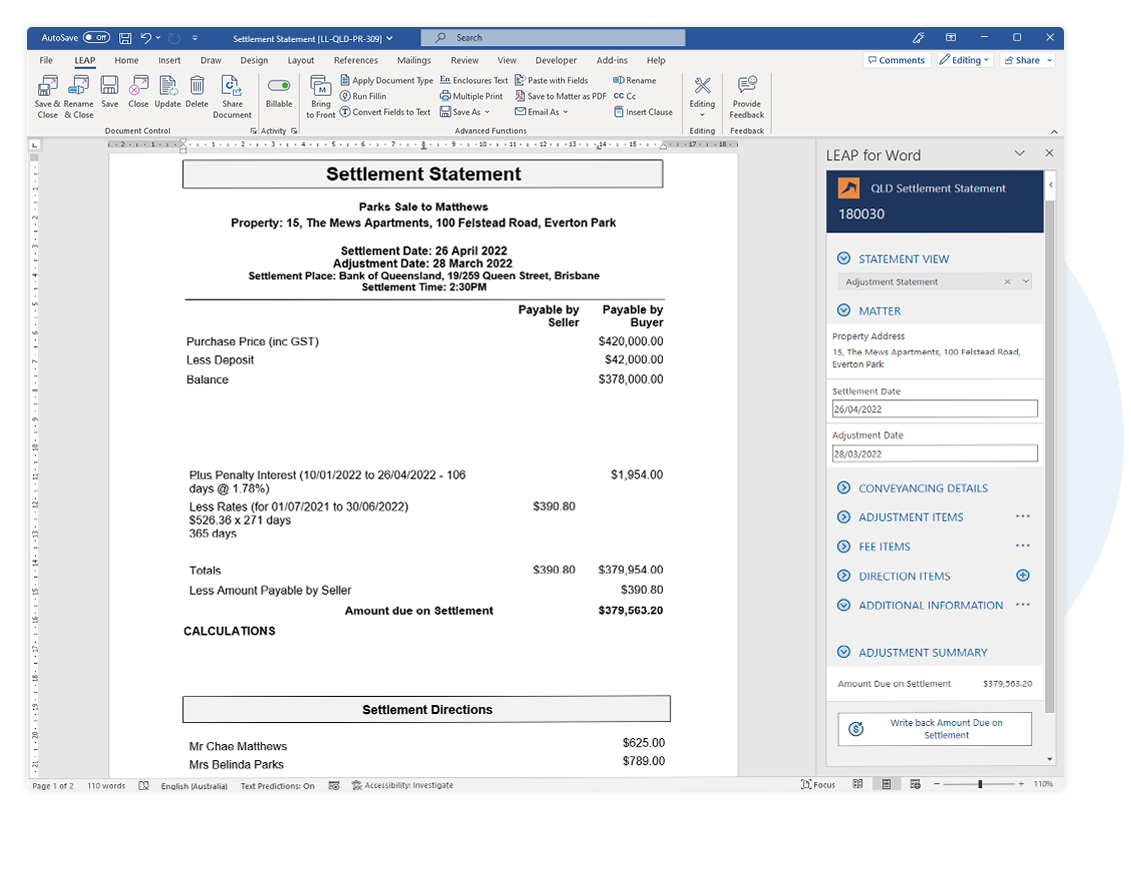Click the Cc command

coord(625,96)
